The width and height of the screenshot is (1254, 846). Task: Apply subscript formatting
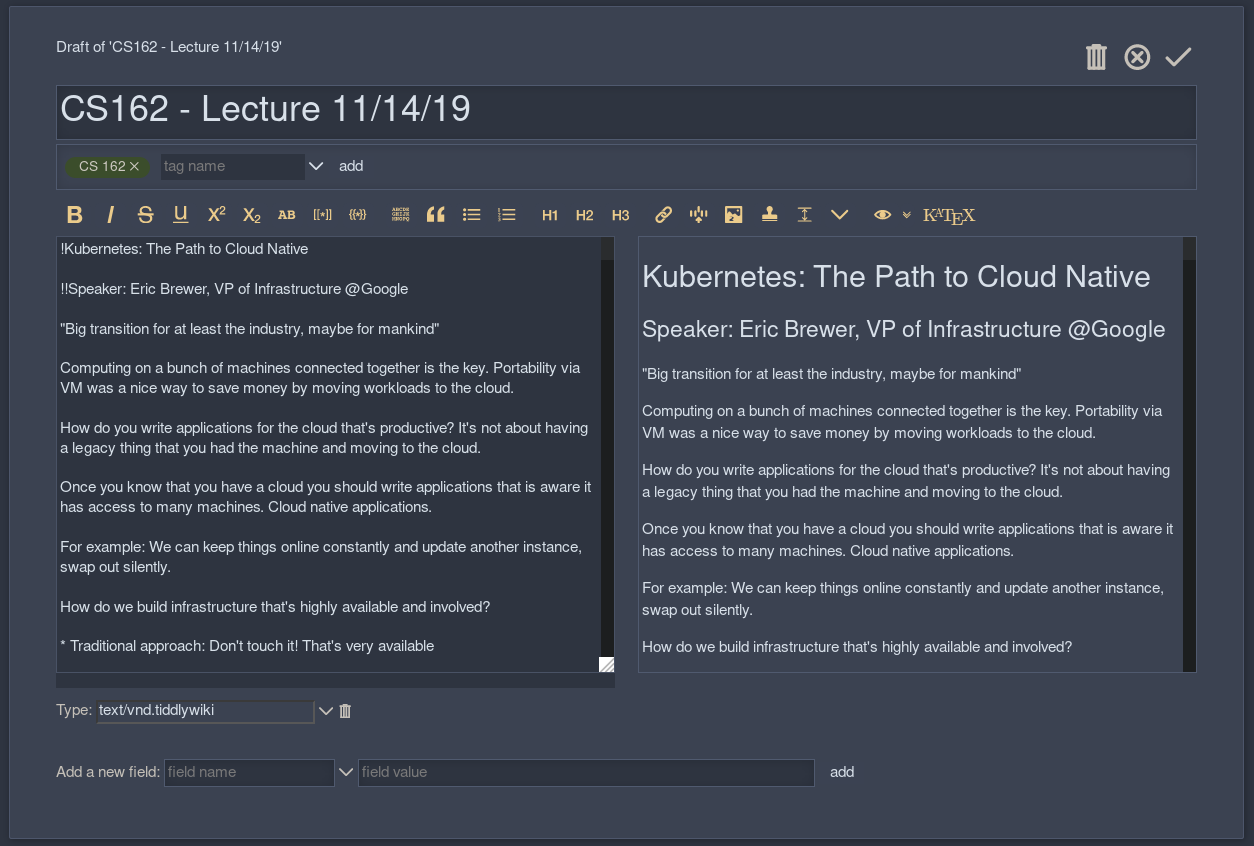(x=251, y=214)
